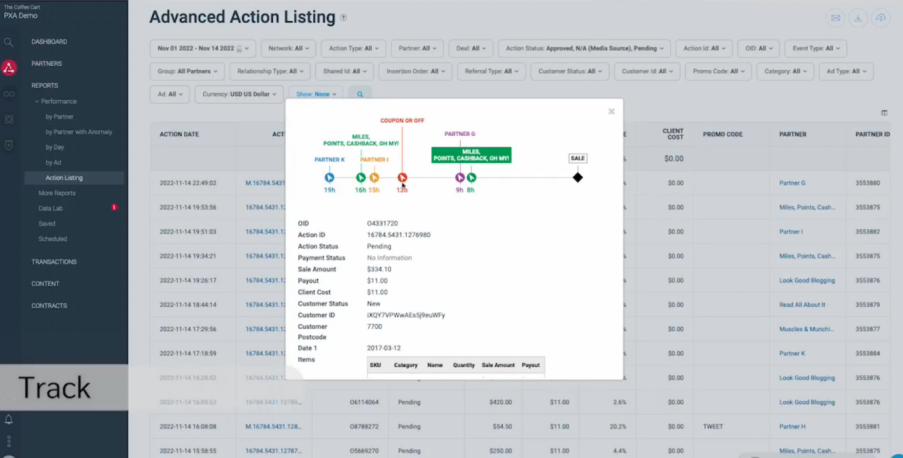Click the cloud upload icon
903x458 pixels.
coord(881,18)
